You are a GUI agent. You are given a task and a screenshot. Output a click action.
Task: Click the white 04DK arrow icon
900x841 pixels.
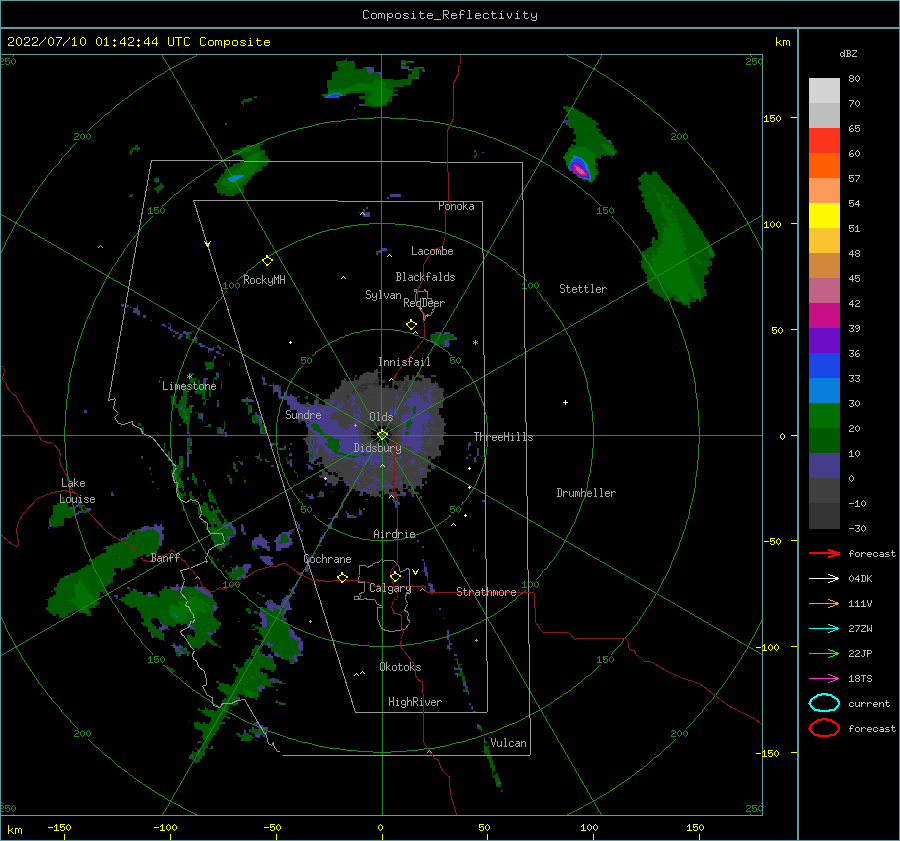[x=824, y=579]
